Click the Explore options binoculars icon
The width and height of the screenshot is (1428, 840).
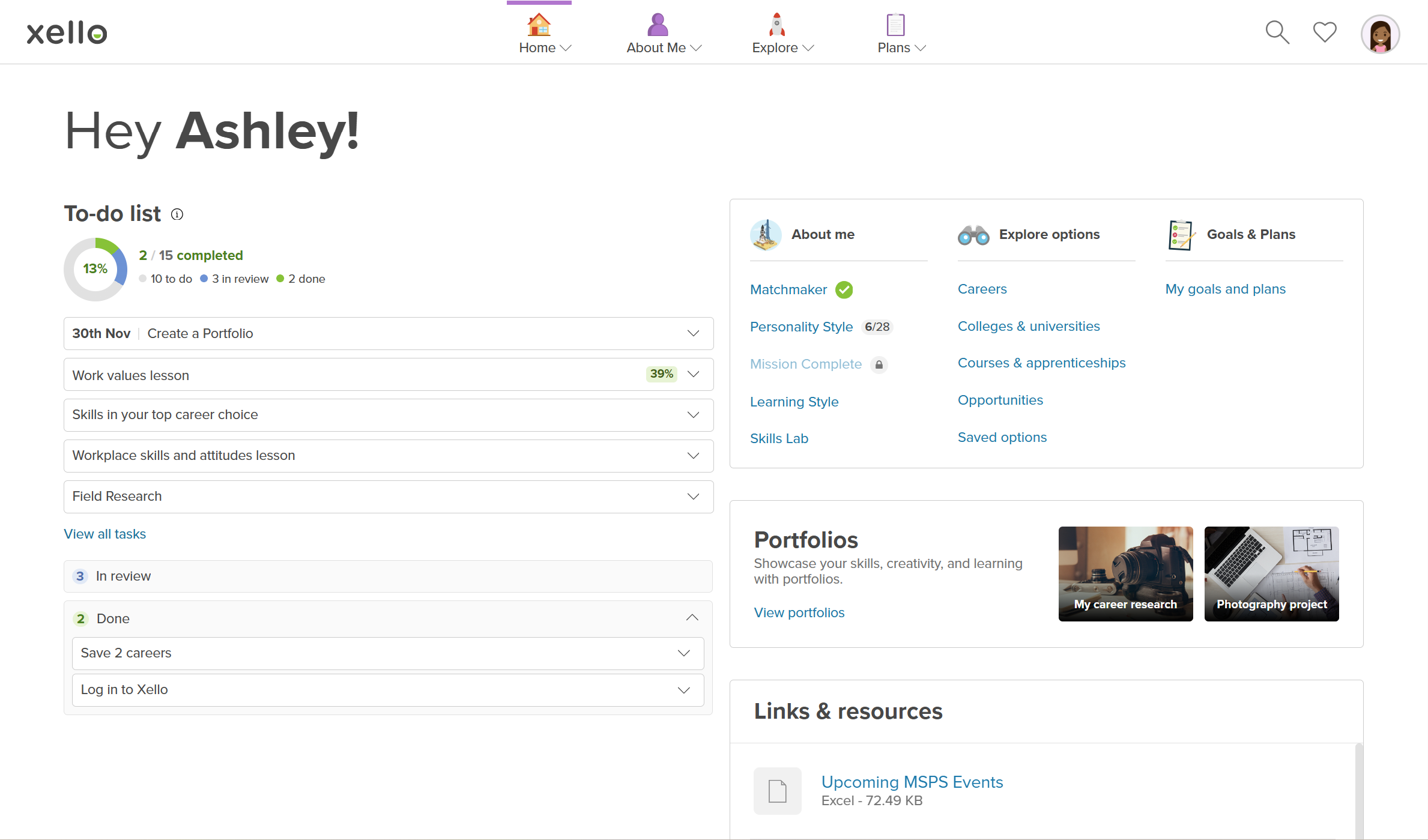973,235
